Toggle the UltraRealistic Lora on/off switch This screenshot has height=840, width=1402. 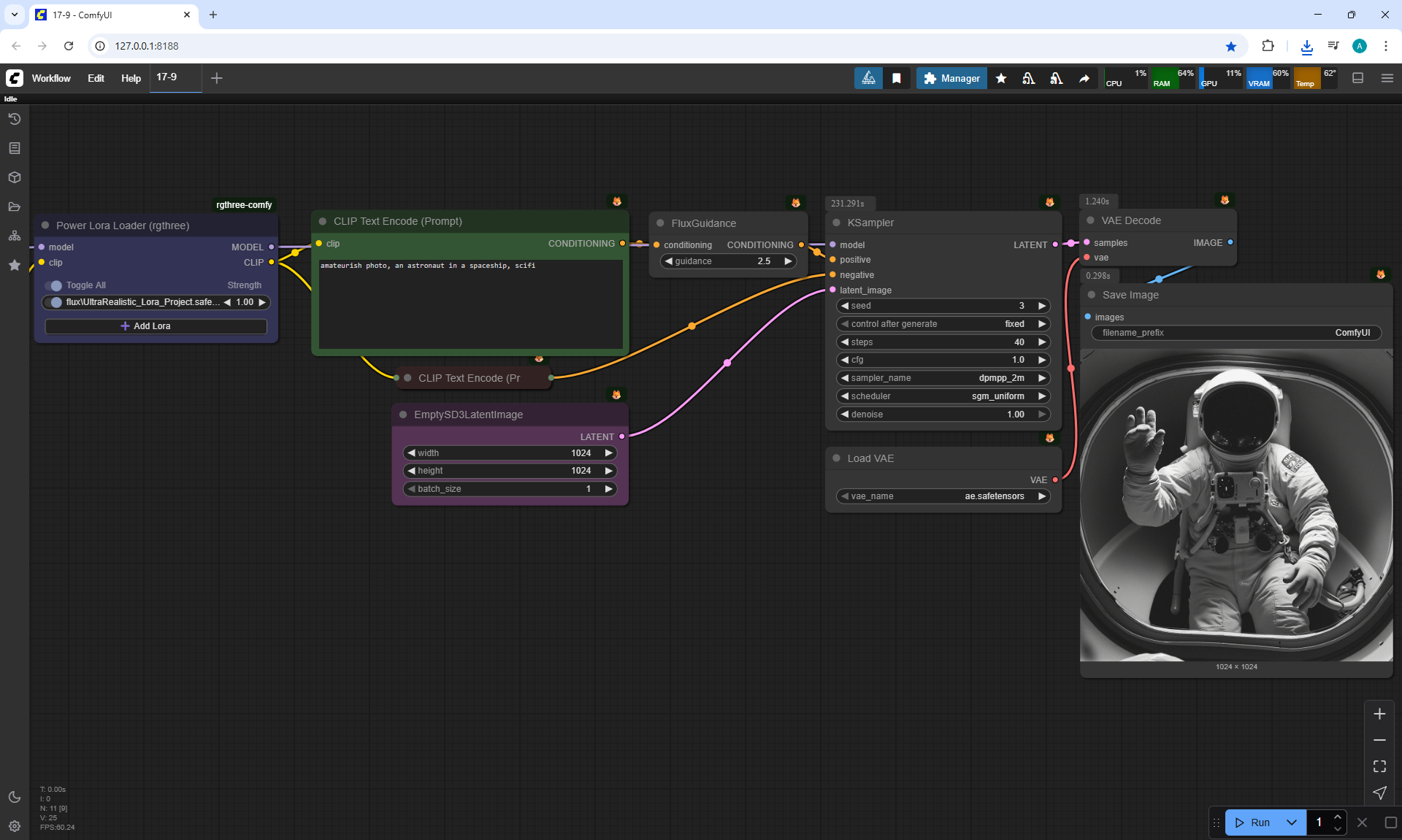(54, 302)
